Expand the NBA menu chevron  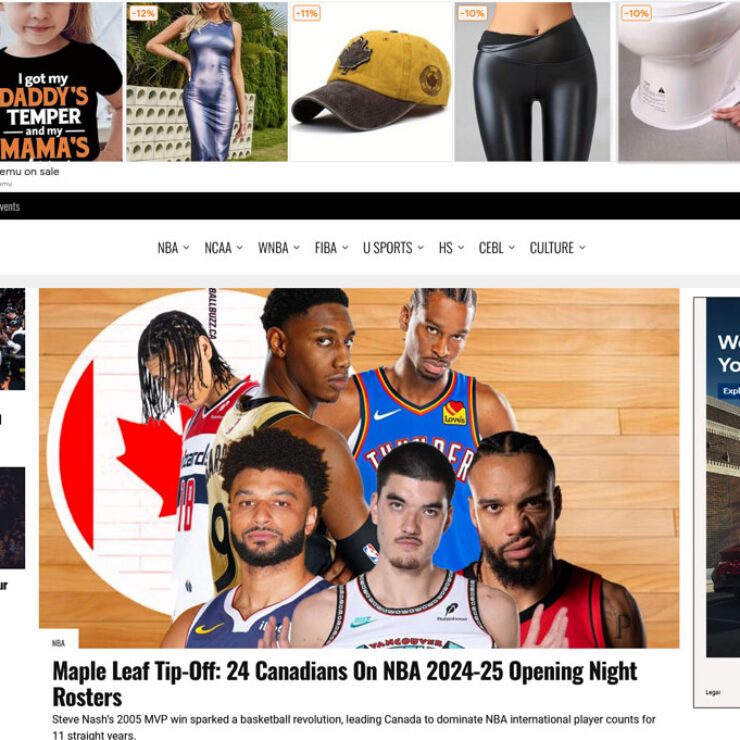point(186,248)
